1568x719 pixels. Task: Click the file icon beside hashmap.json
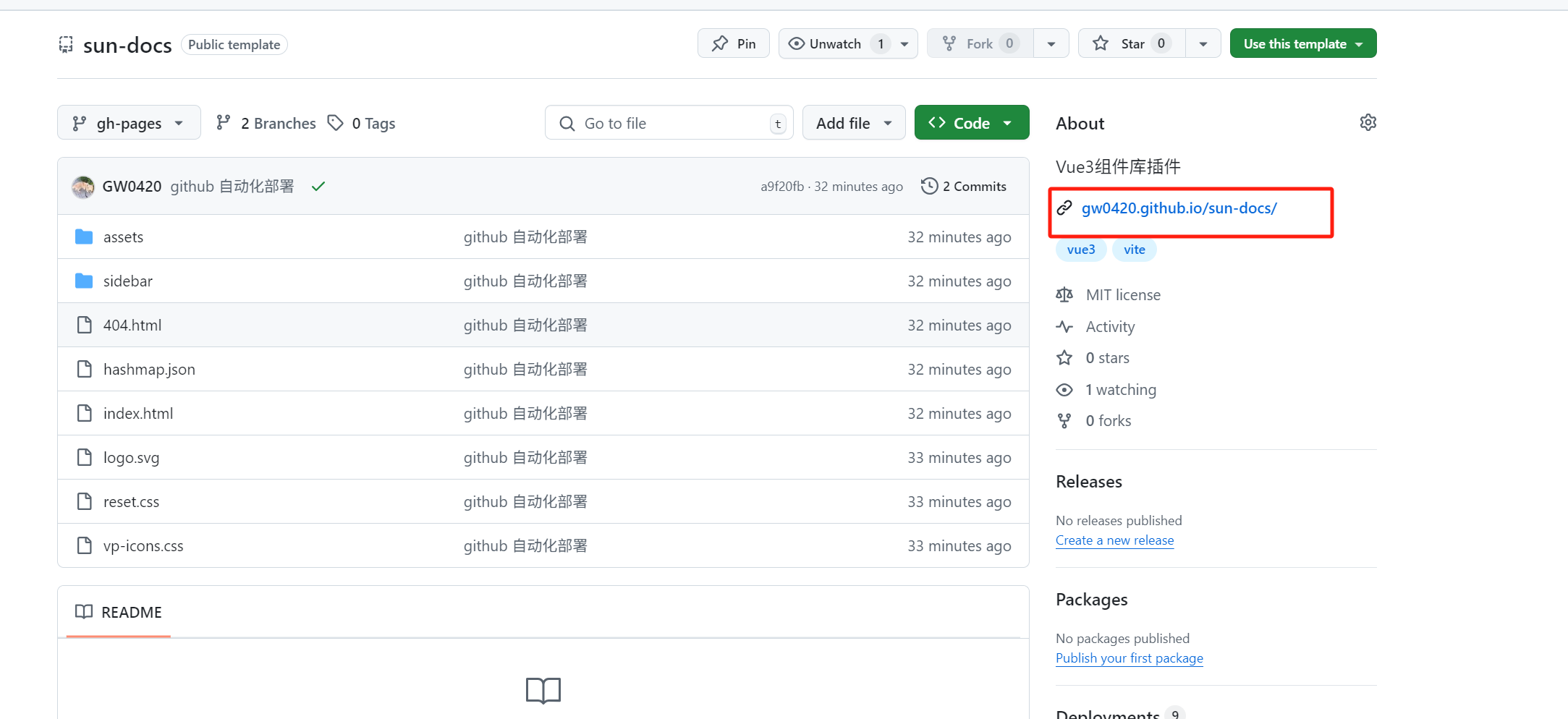[84, 369]
